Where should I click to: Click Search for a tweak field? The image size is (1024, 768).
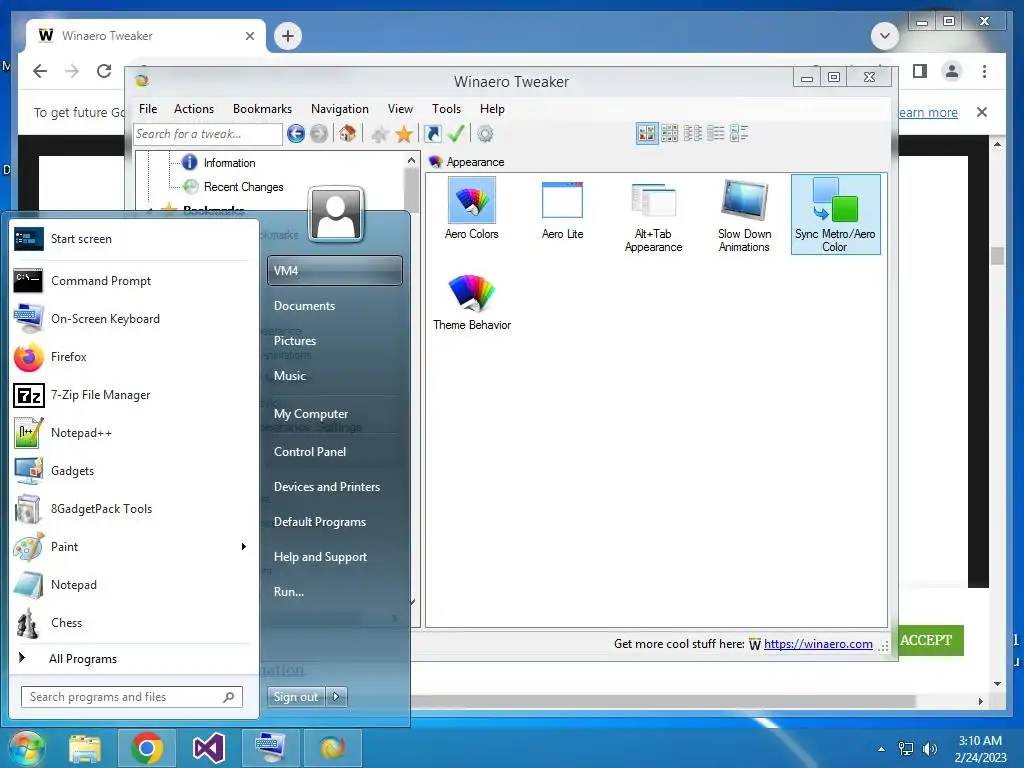(208, 134)
